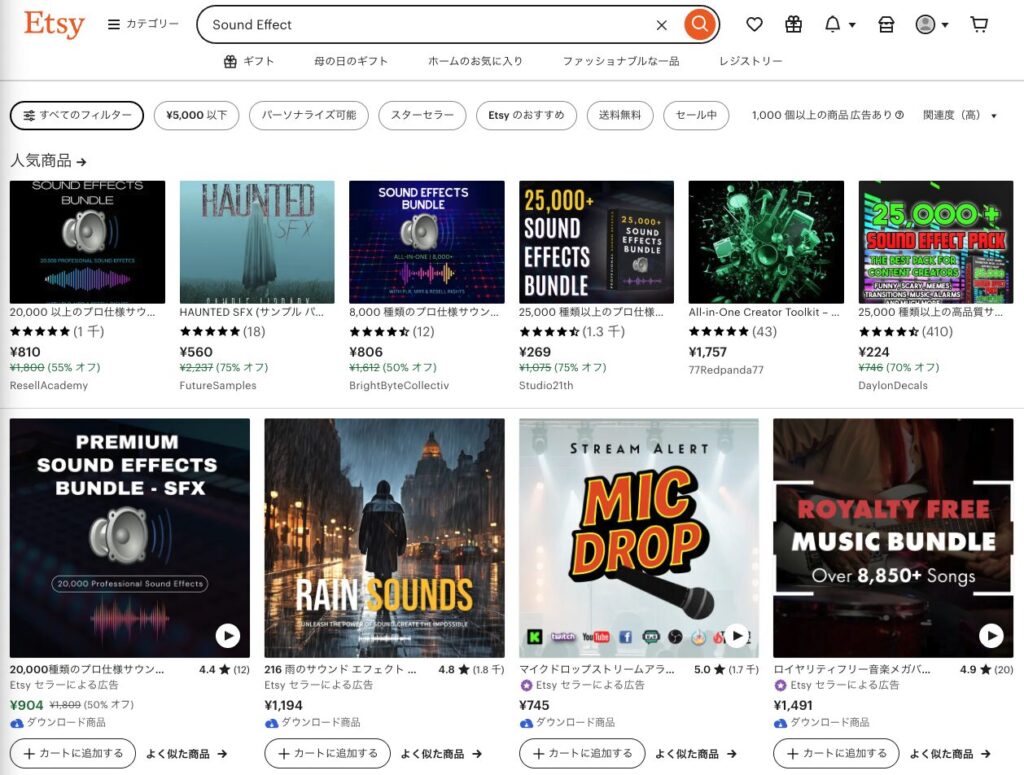Open the account profile dropdown
Screen dimensions: 1024x775
click(932, 24)
